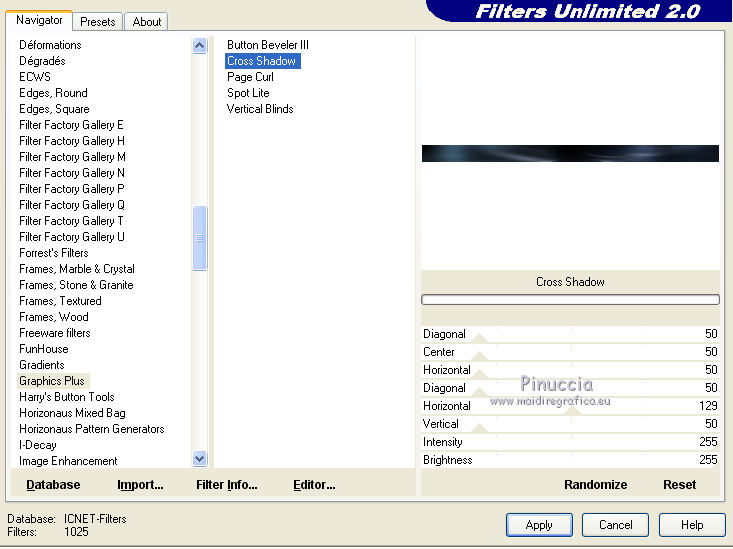Select the Freeware filters category

[55, 333]
